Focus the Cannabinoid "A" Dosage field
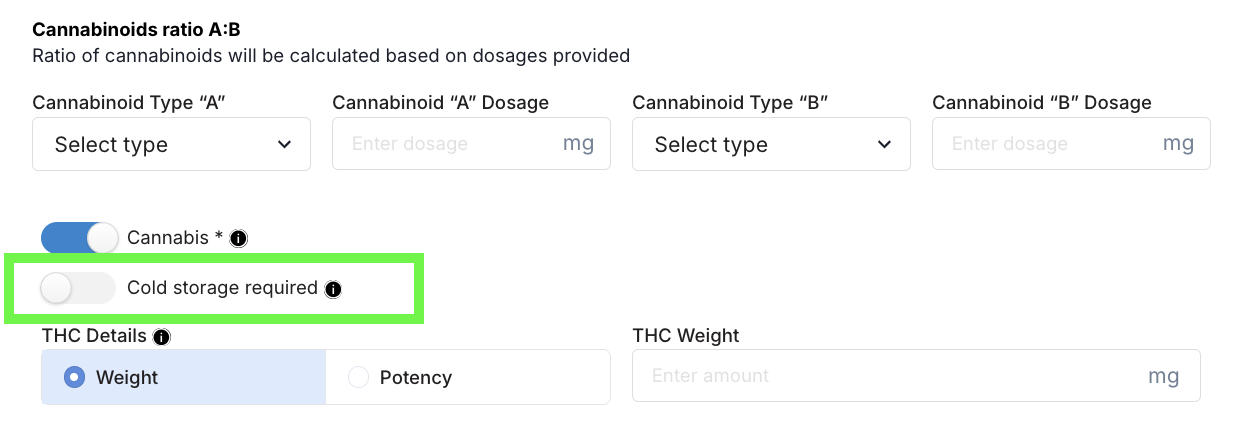 tap(450, 144)
